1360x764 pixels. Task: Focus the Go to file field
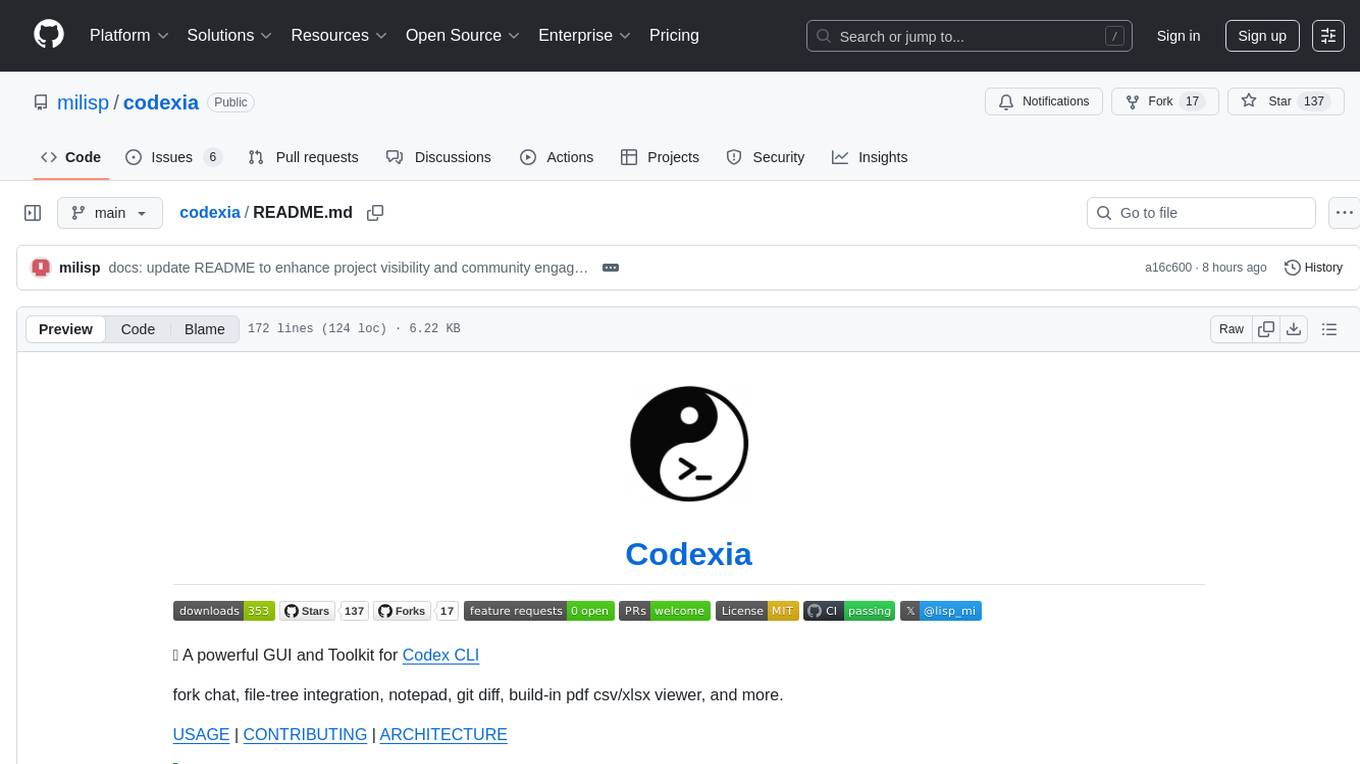point(1201,213)
